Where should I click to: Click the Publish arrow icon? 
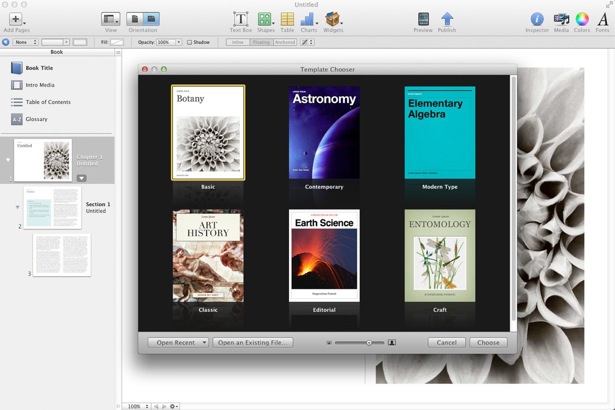pyautogui.click(x=447, y=19)
